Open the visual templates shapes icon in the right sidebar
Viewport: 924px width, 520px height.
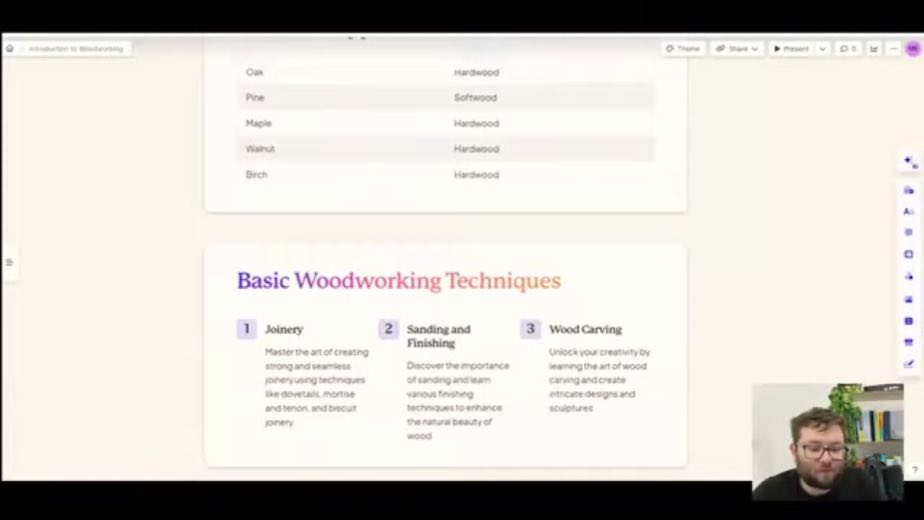pyautogui.click(x=909, y=277)
